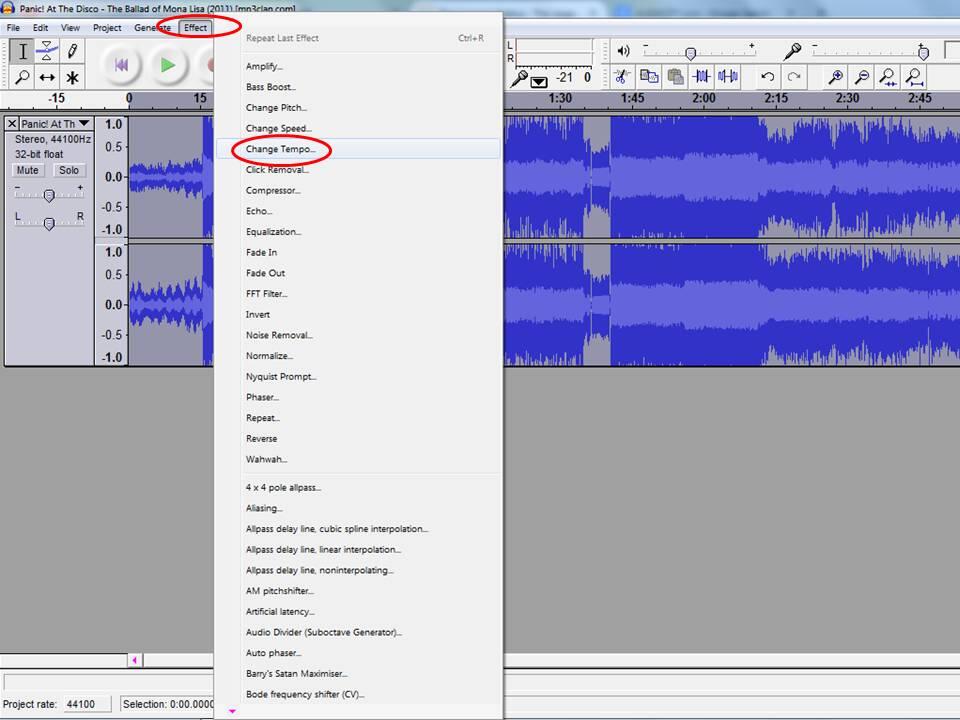
Task: Open the View menu
Action: pyautogui.click(x=70, y=28)
